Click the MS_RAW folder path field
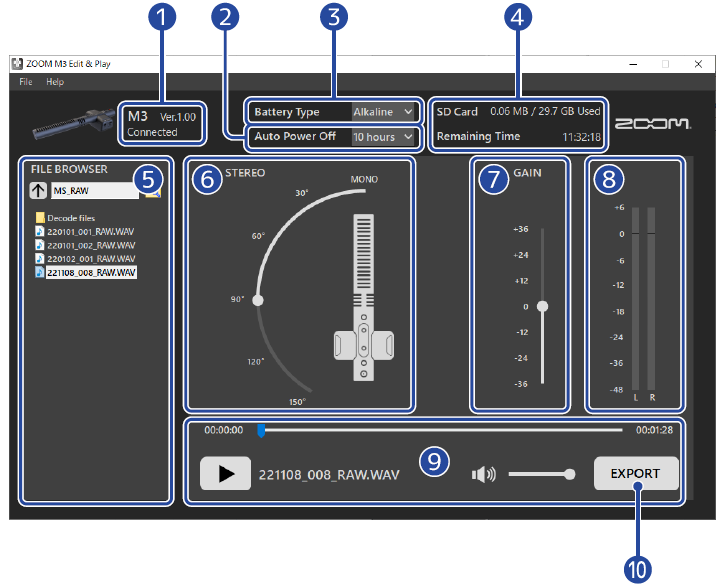This screenshot has width=726, height=588. pyautogui.click(x=95, y=191)
